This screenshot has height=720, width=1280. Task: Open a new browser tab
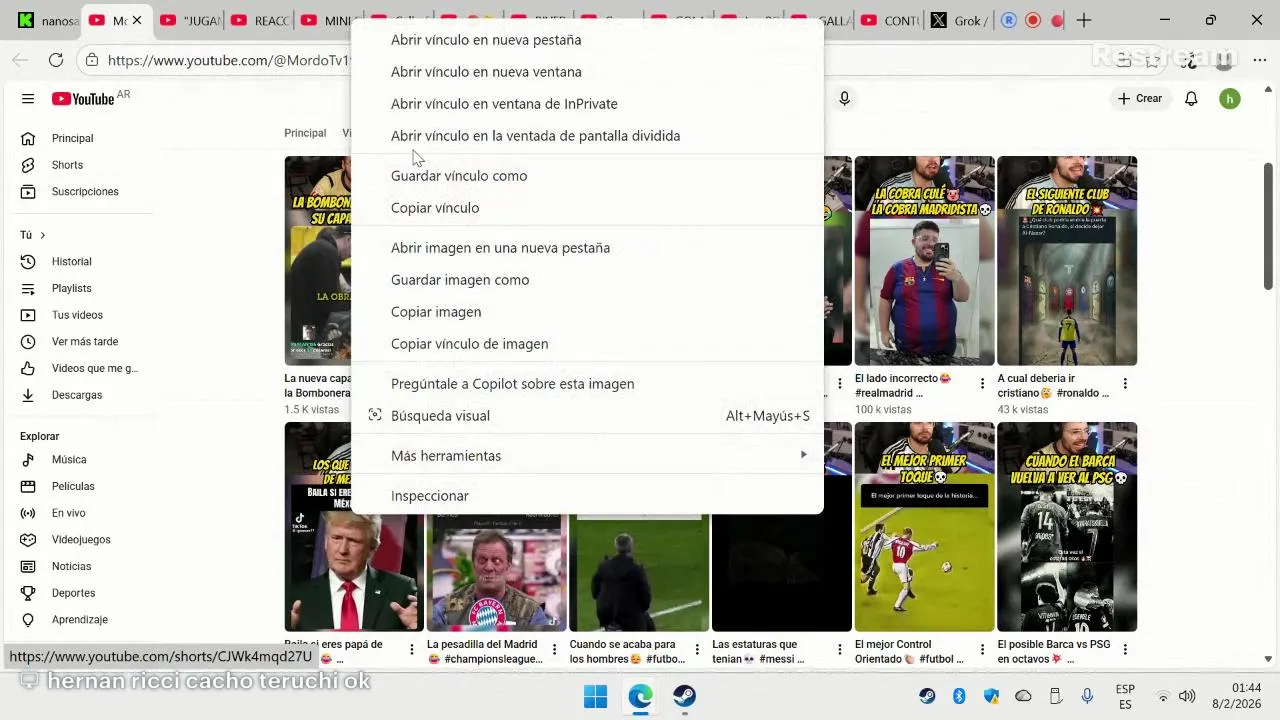pyautogui.click(x=1084, y=20)
